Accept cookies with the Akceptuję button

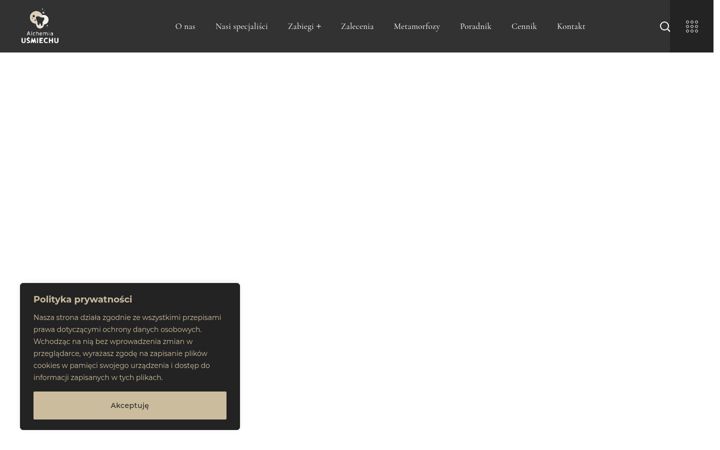(130, 405)
